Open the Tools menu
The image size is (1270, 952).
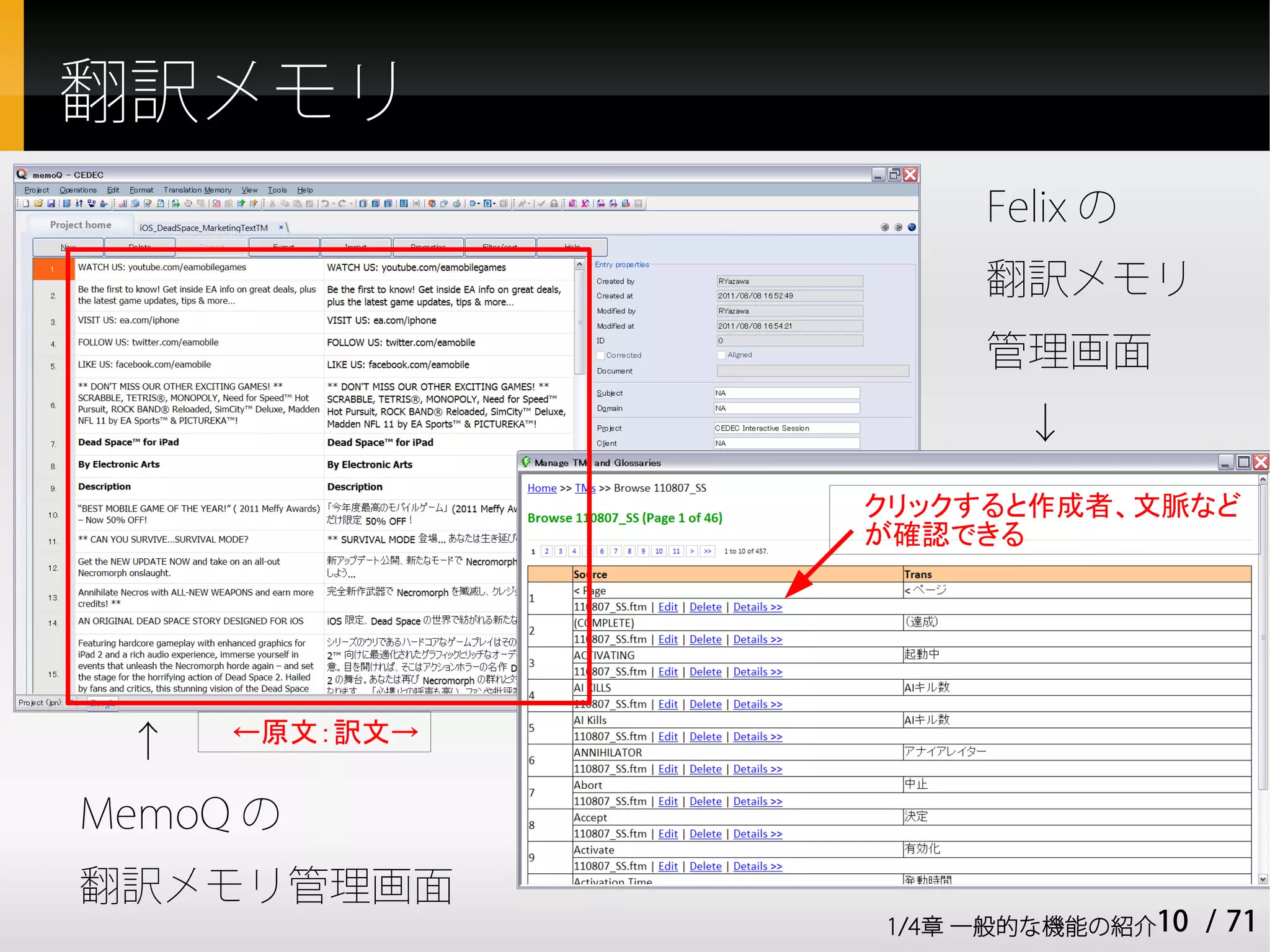(x=277, y=190)
